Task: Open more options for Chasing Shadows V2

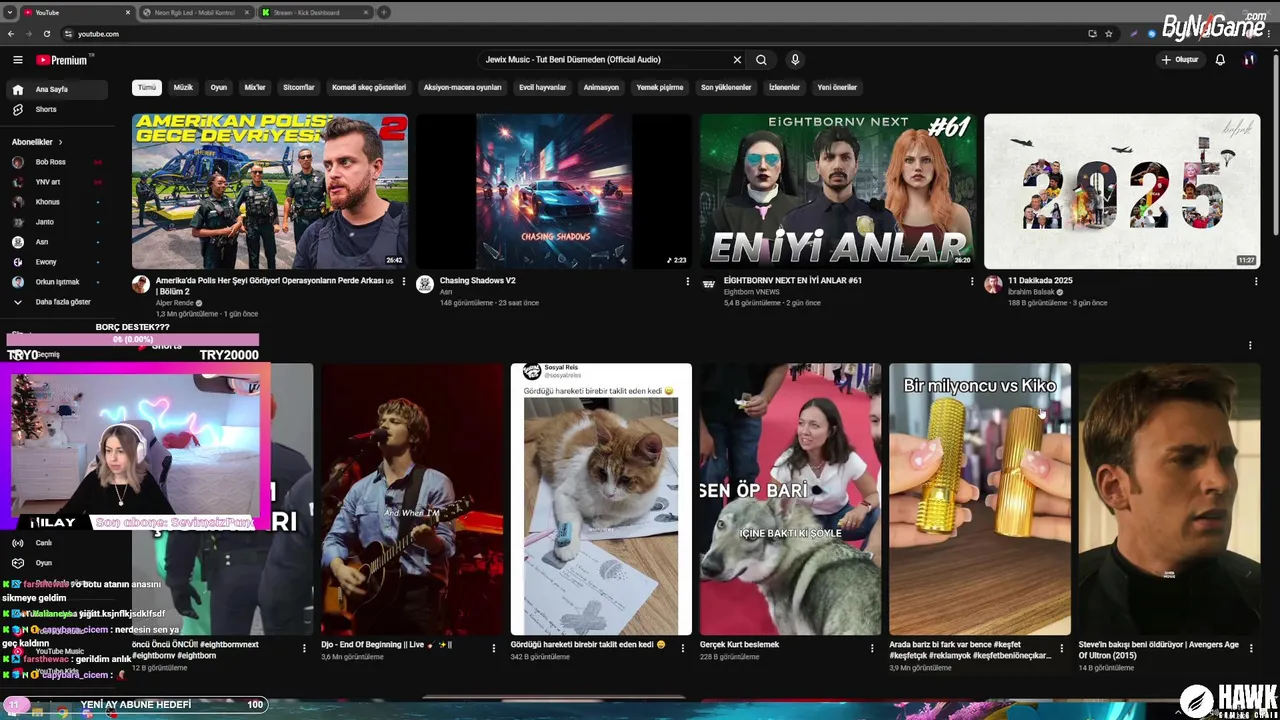Action: 687,282
